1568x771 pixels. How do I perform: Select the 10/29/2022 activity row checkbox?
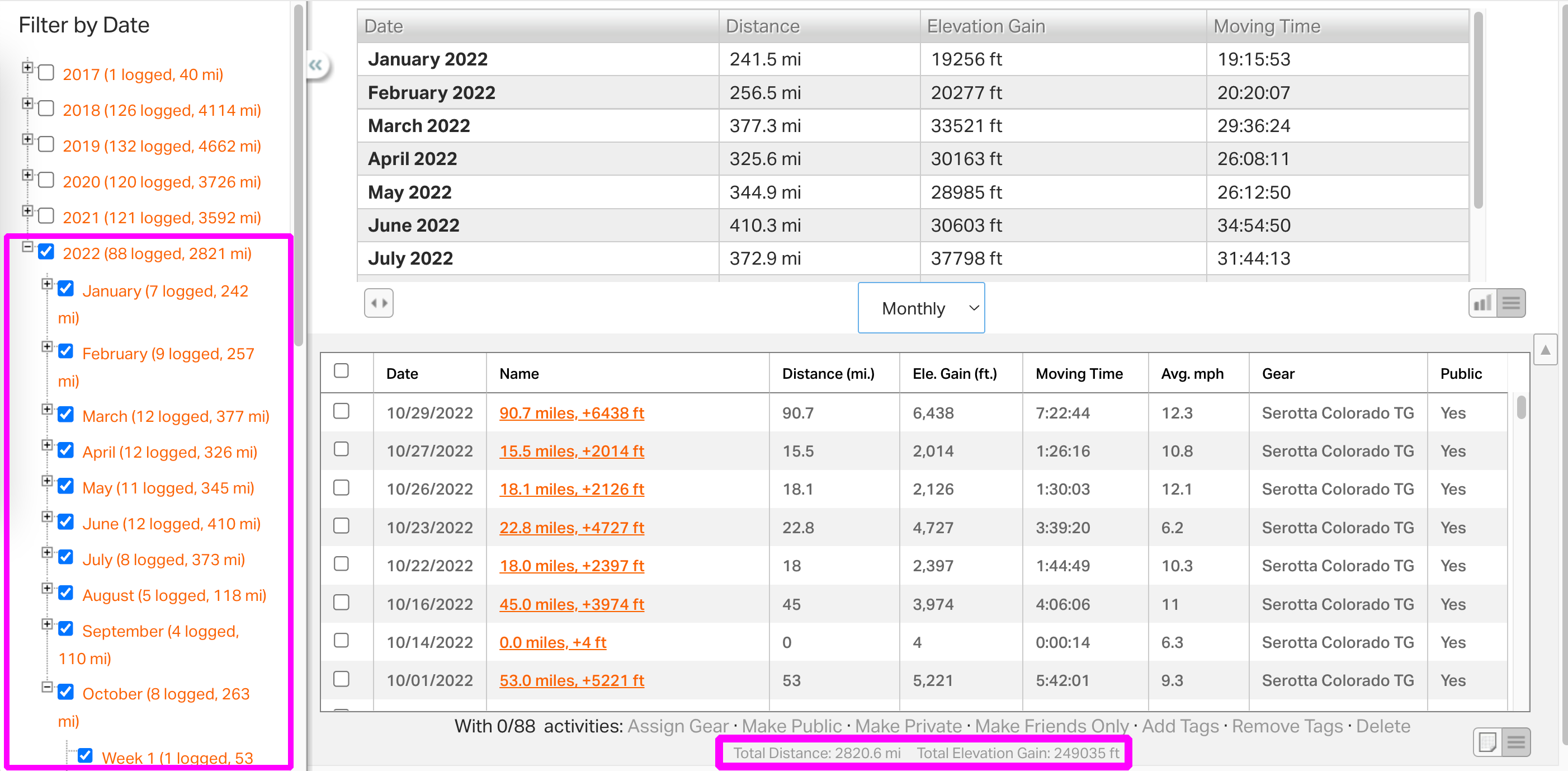[x=342, y=412]
